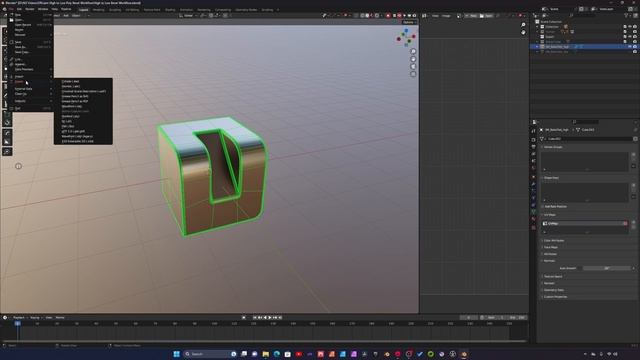Click the New button in the image editor
Screen dimensions: 640x360
472,16
